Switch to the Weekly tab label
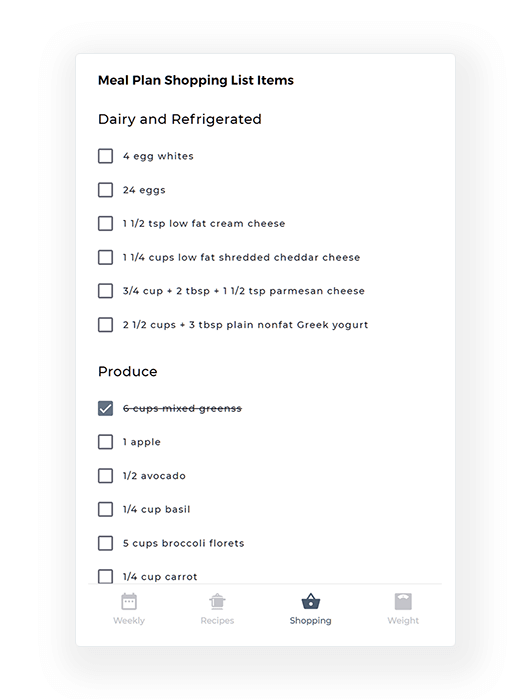 (x=129, y=621)
